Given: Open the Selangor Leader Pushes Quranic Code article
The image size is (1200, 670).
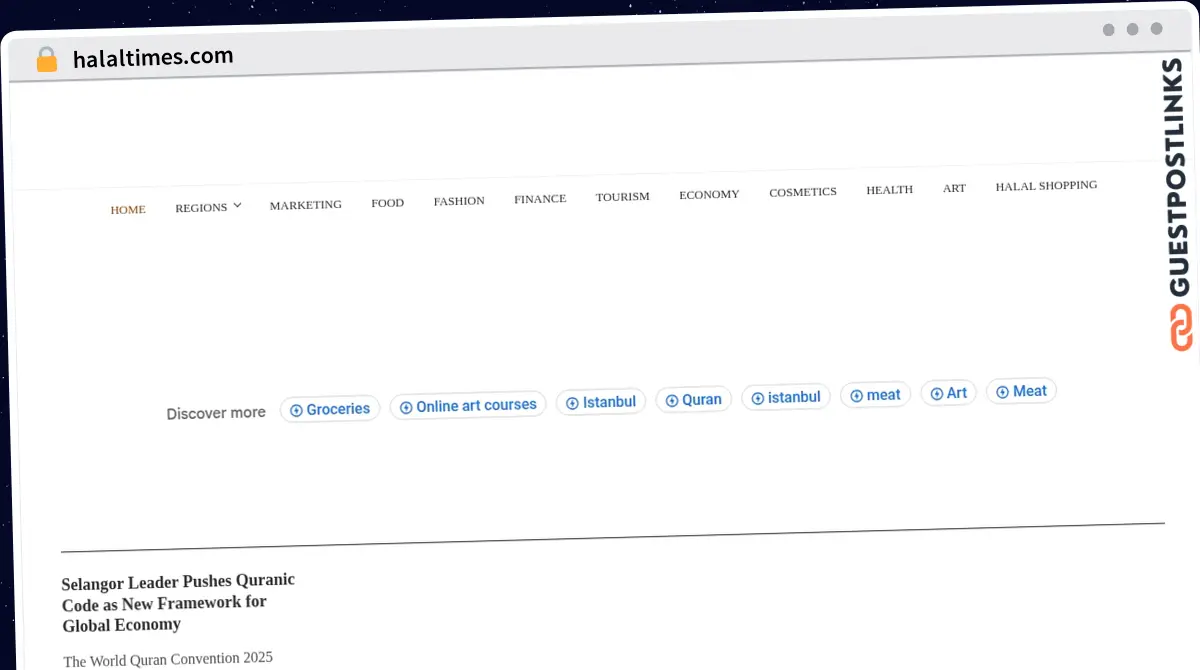Looking at the screenshot, I should pos(178,603).
